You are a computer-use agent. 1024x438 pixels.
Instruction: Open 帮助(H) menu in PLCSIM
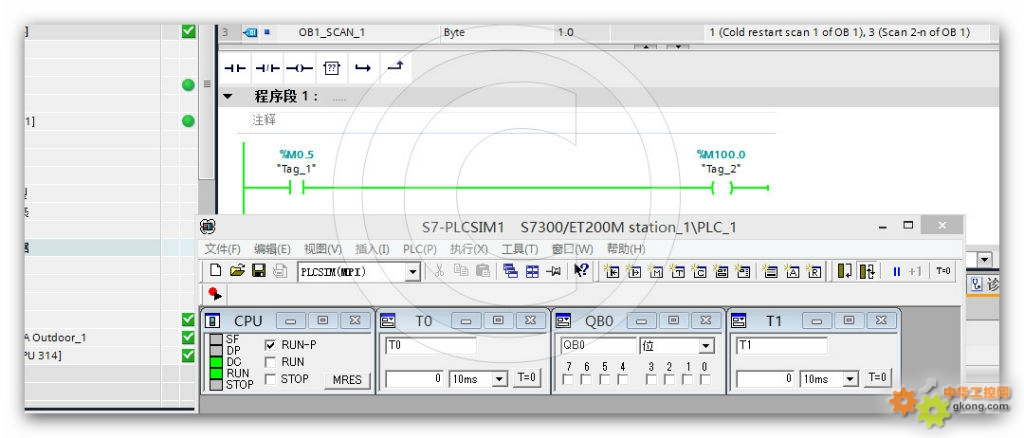[x=626, y=249]
